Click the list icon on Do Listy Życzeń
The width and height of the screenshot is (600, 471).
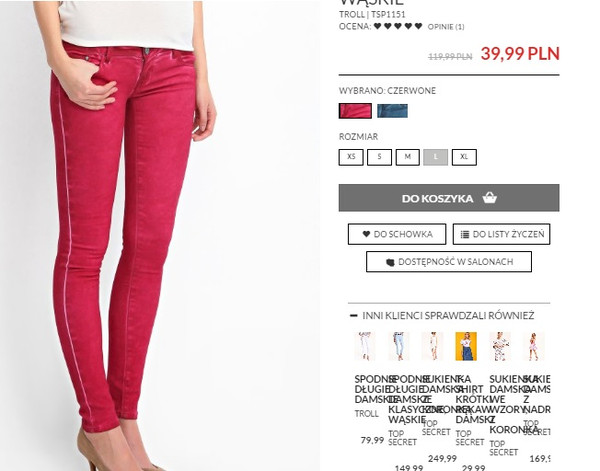(465, 235)
